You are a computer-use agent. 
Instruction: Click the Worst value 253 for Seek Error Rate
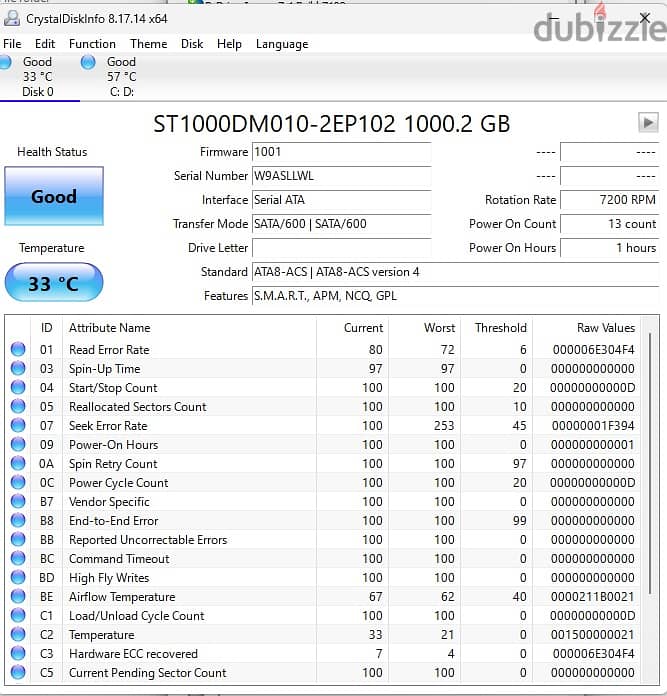pyautogui.click(x=444, y=426)
